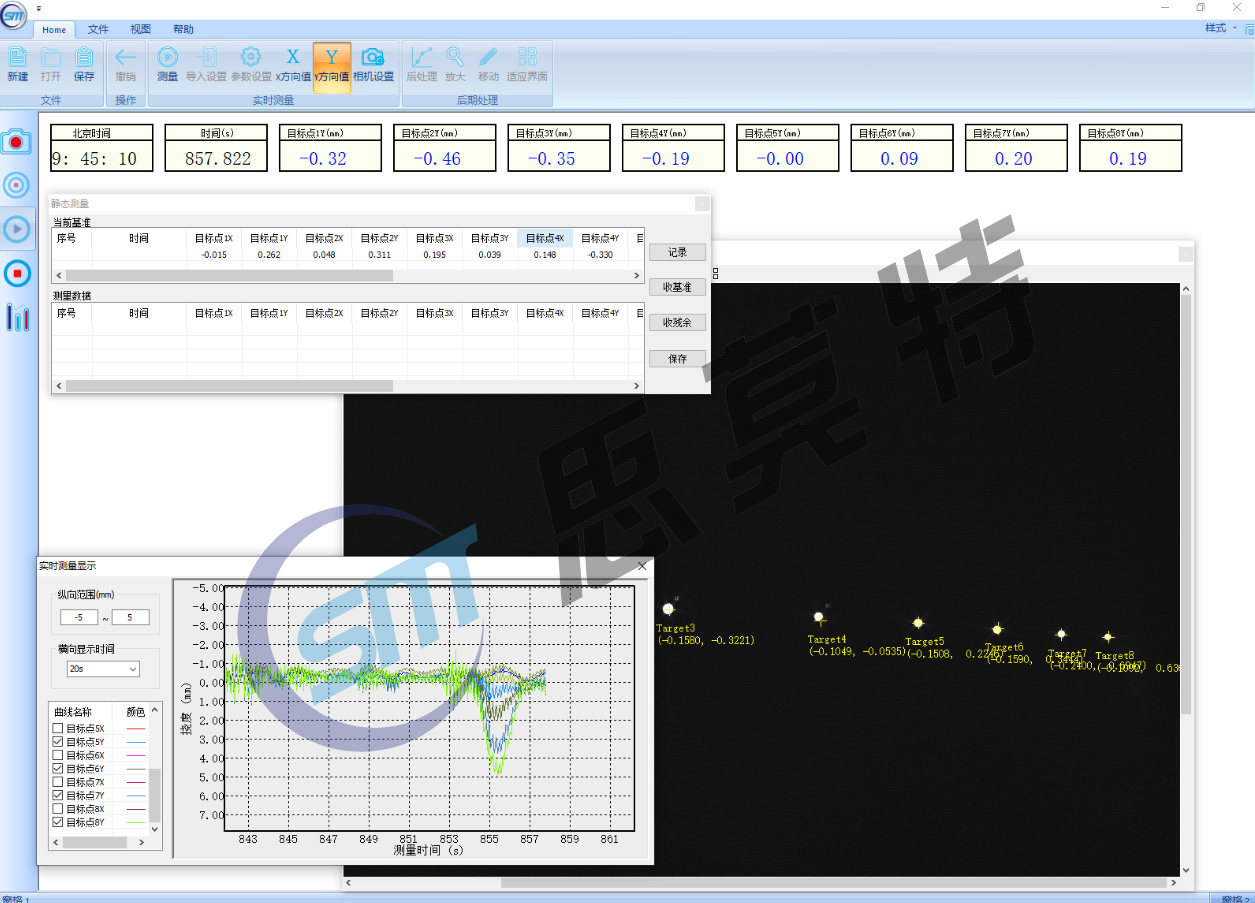Viewport: 1255px width, 903px height.
Task: Click the Y方向值 ribbon icon
Action: click(x=332, y=64)
